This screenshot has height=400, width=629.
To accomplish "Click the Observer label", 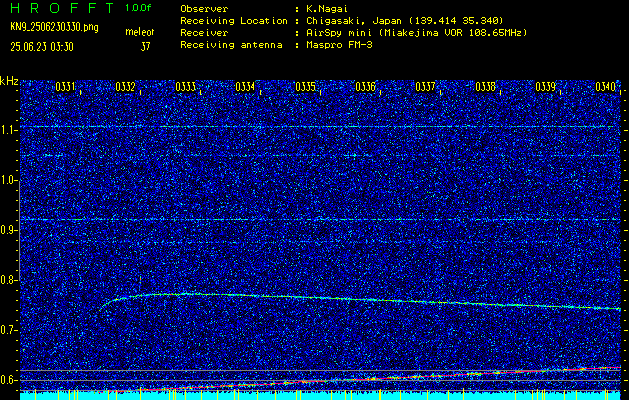I will (204, 9).
